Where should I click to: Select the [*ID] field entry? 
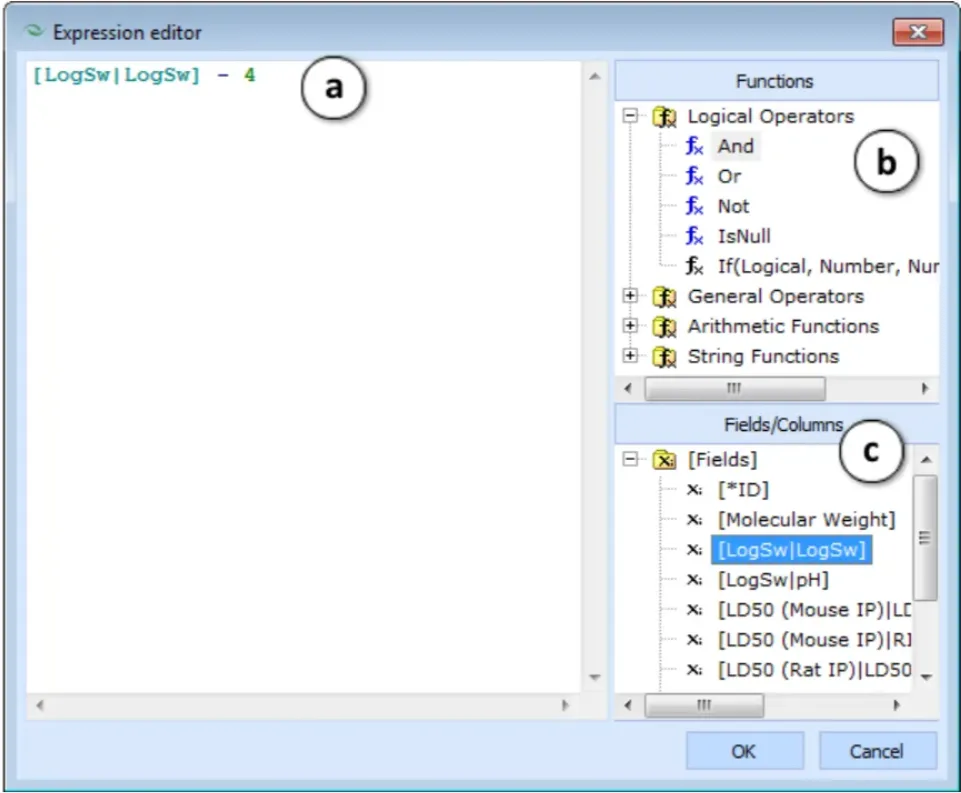click(x=743, y=490)
